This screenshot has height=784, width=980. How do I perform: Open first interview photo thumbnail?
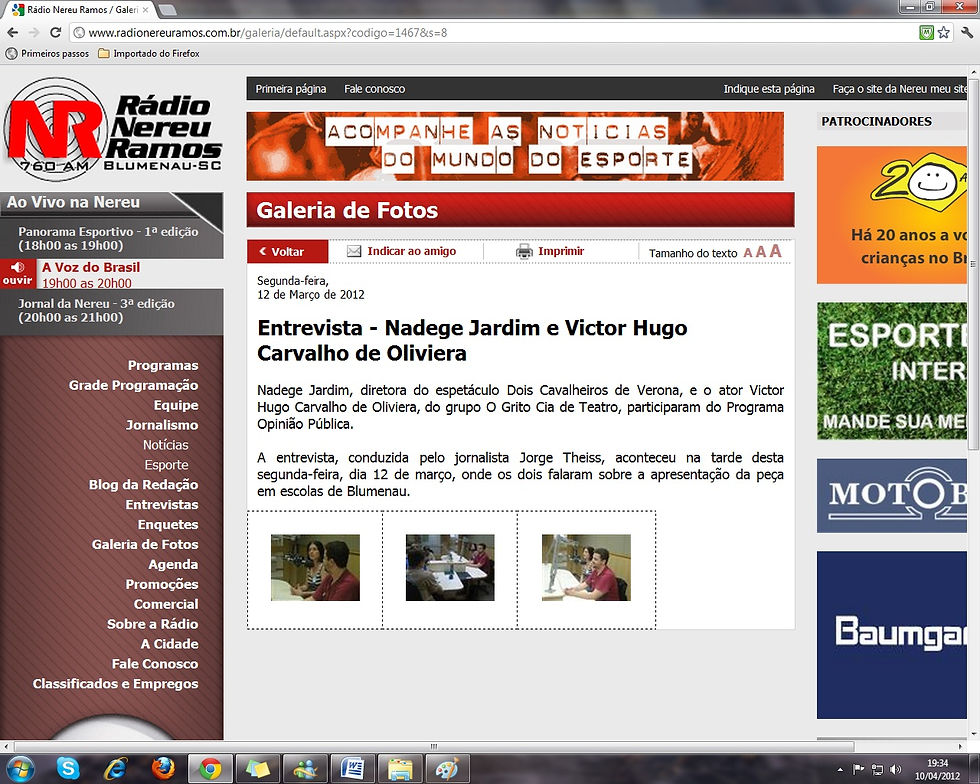tap(315, 568)
